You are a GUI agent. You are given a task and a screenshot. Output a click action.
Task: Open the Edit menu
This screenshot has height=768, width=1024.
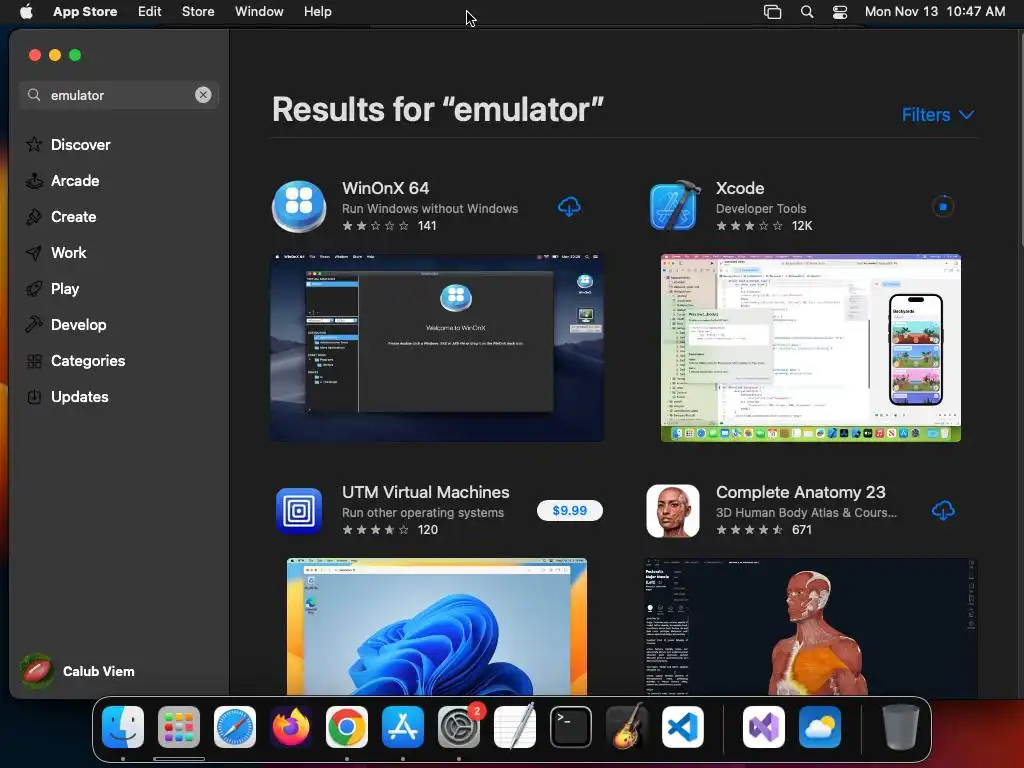click(150, 12)
